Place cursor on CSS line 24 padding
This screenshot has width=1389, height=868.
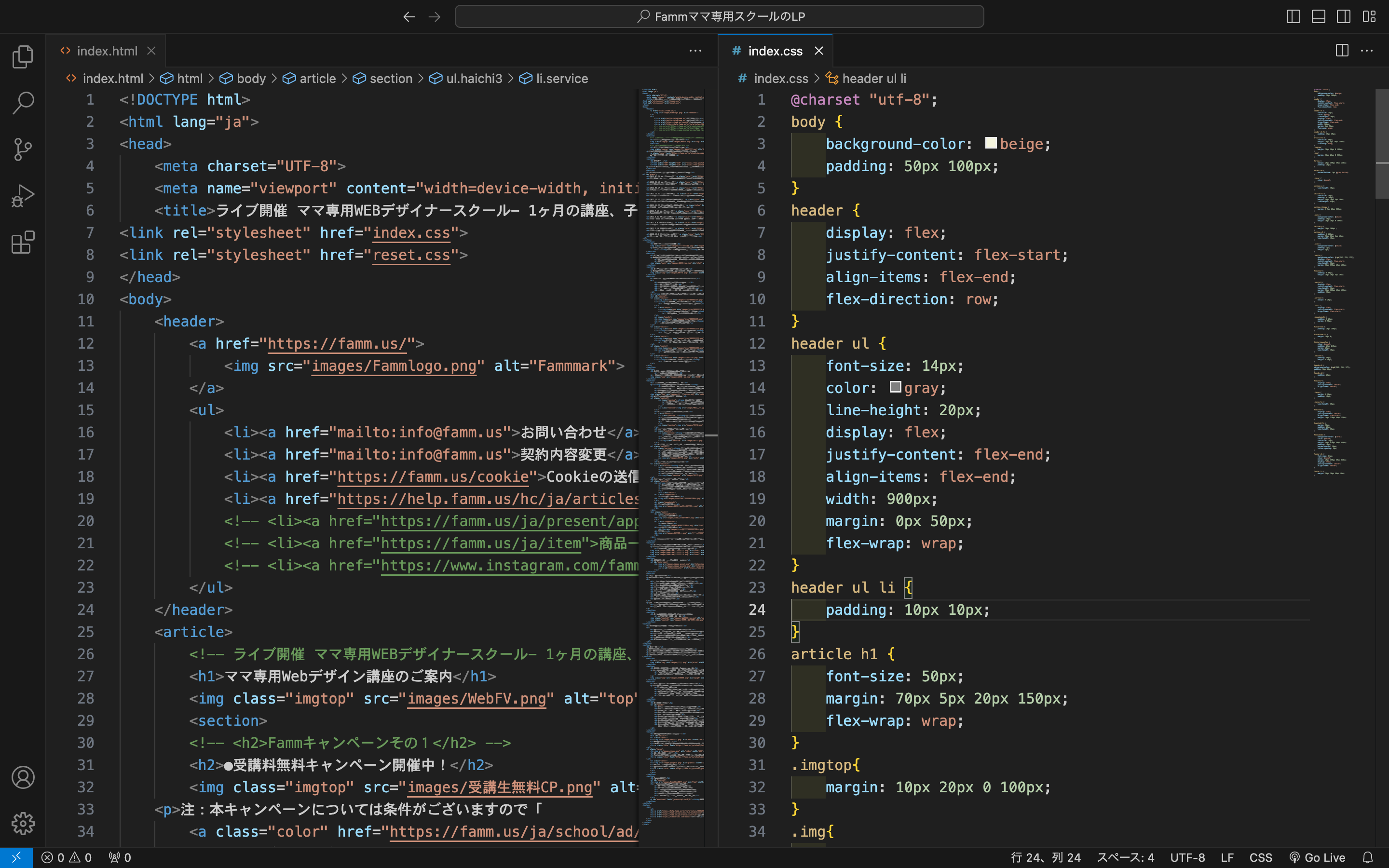[x=908, y=610]
